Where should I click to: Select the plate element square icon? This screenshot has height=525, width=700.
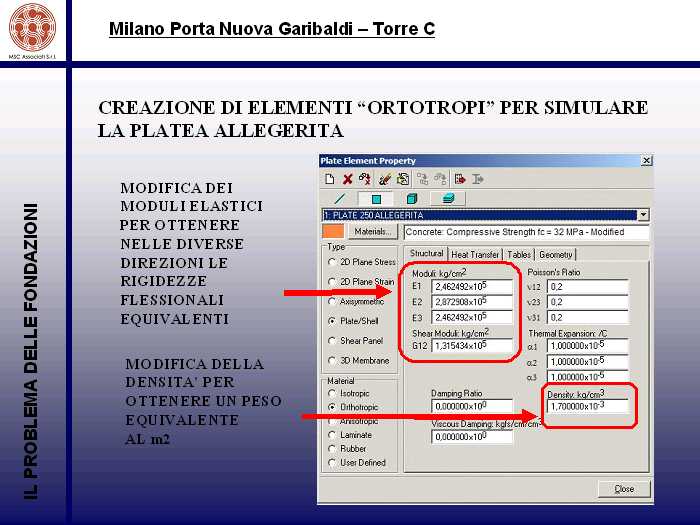[375, 198]
